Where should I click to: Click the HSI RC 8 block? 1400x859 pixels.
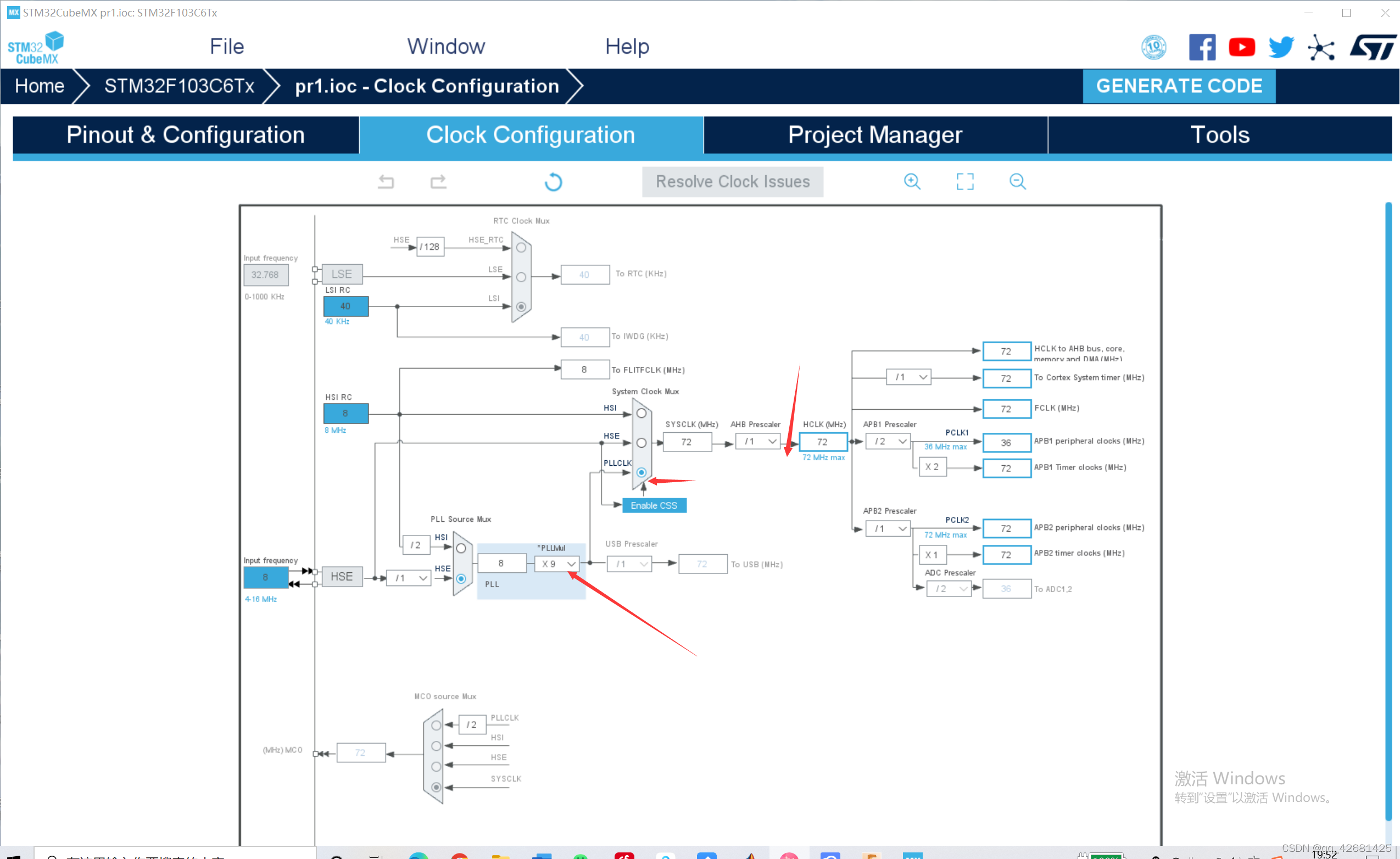pos(345,414)
